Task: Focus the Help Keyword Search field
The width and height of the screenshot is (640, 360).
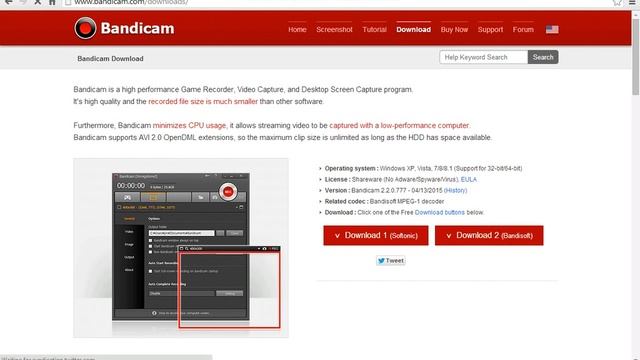Action: [x=484, y=57]
